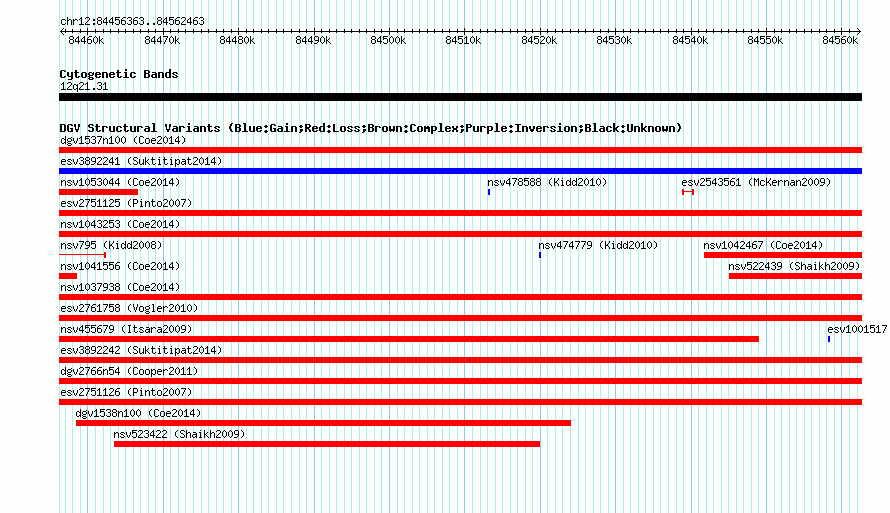Screen dimensions: 890x513
Task: Click the nsv522439 (Shaikh2009) label
Action: click(794, 266)
